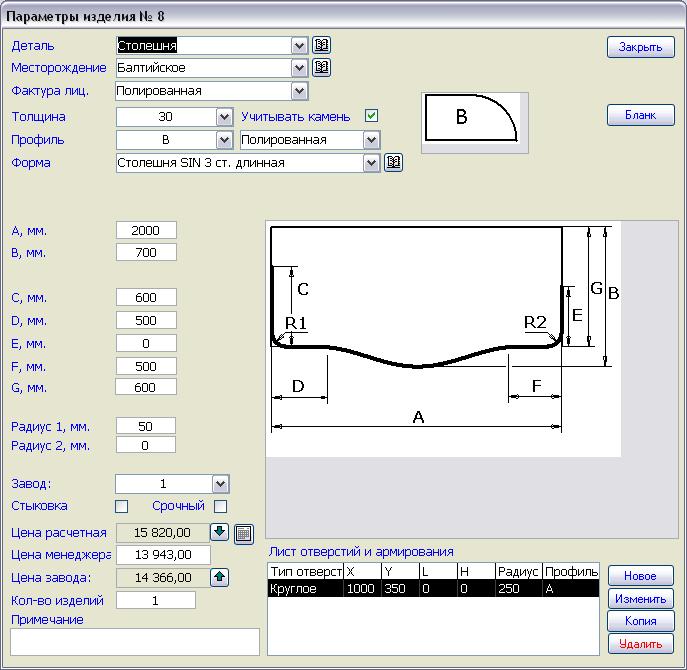The width and height of the screenshot is (687, 670).
Task: Open reference book icon next to Месторождение
Action: pyautogui.click(x=321, y=67)
